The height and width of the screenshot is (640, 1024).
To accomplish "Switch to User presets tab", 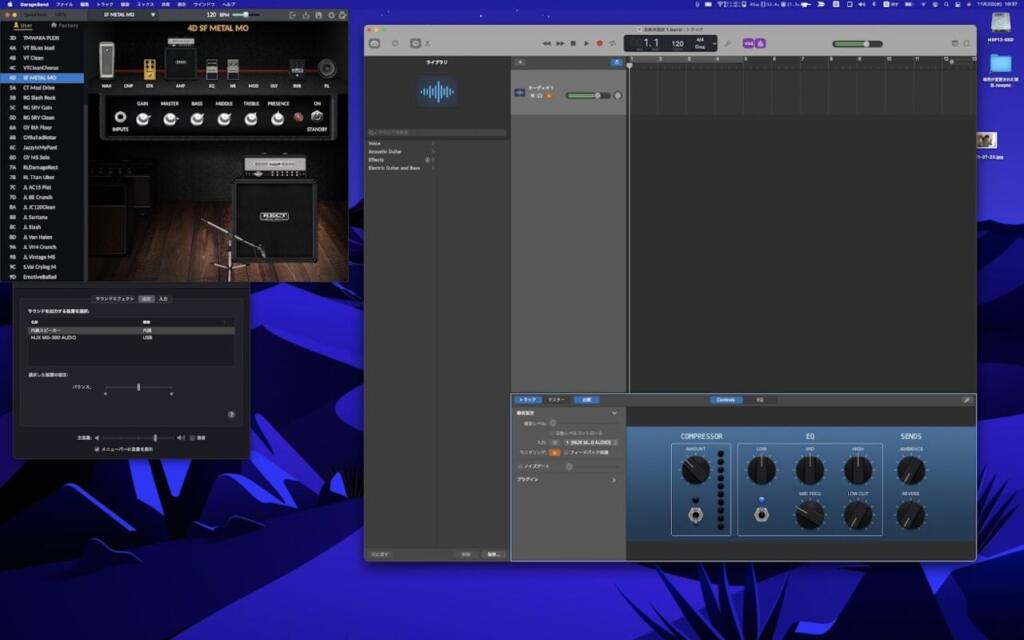I will (22, 25).
